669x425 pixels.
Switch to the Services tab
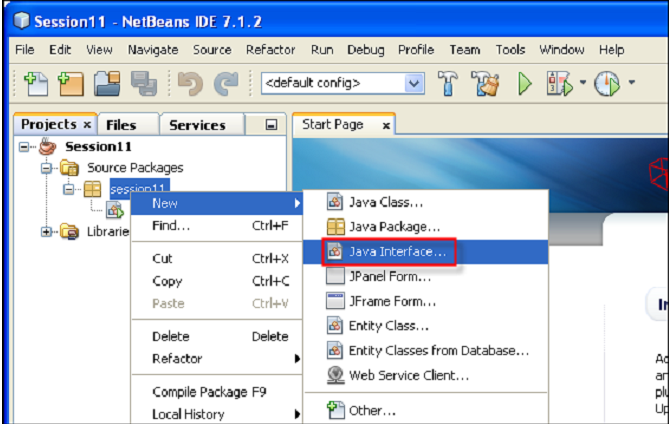point(202,125)
